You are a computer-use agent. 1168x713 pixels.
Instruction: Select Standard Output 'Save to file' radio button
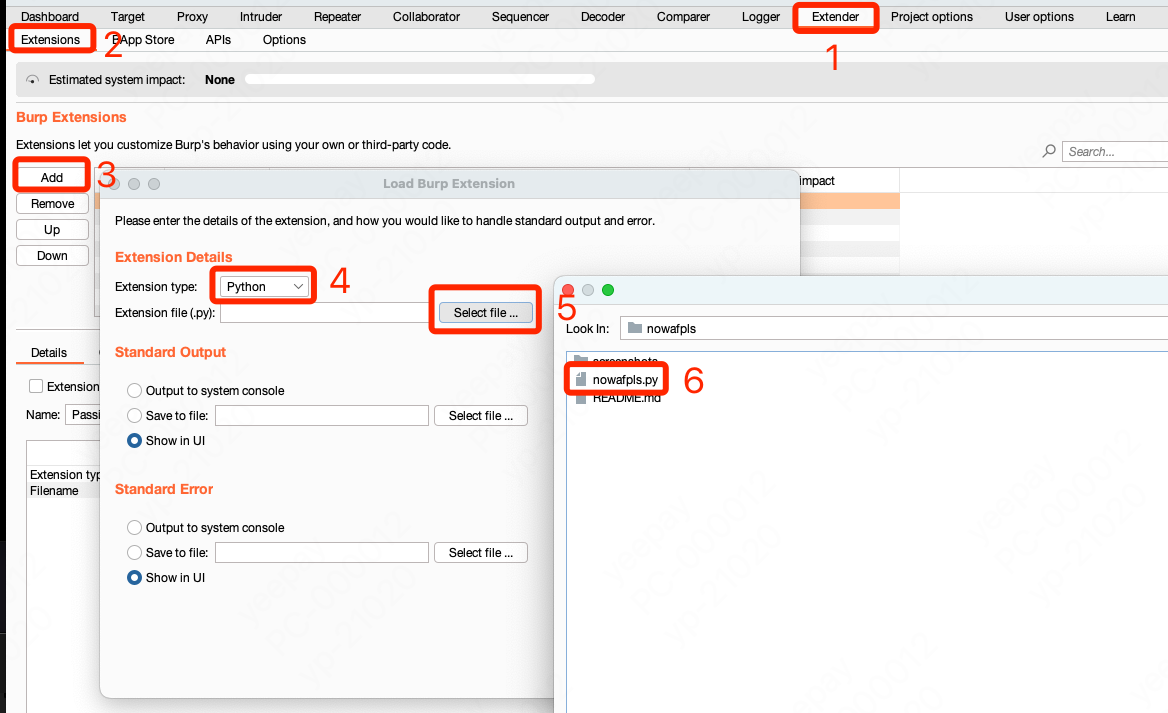(134, 415)
